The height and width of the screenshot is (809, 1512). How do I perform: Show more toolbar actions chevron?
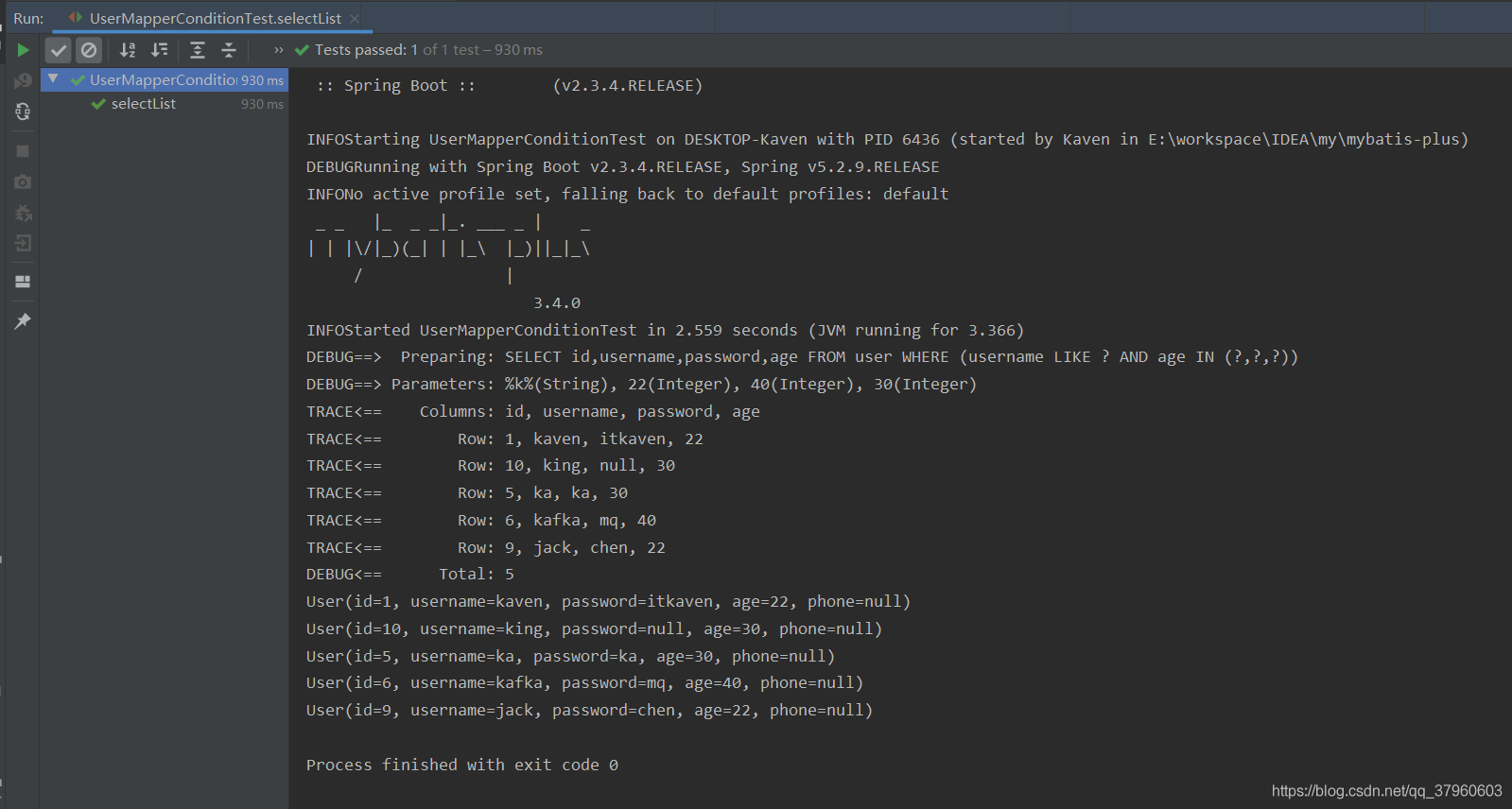point(279,50)
